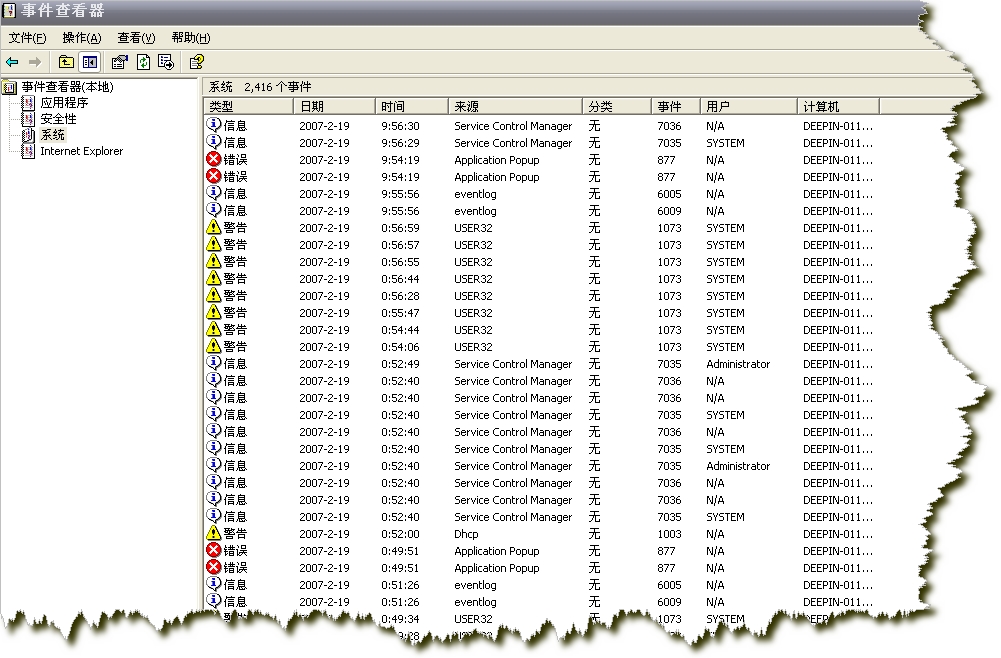Click the Refresh toolbar icon

pos(143,62)
